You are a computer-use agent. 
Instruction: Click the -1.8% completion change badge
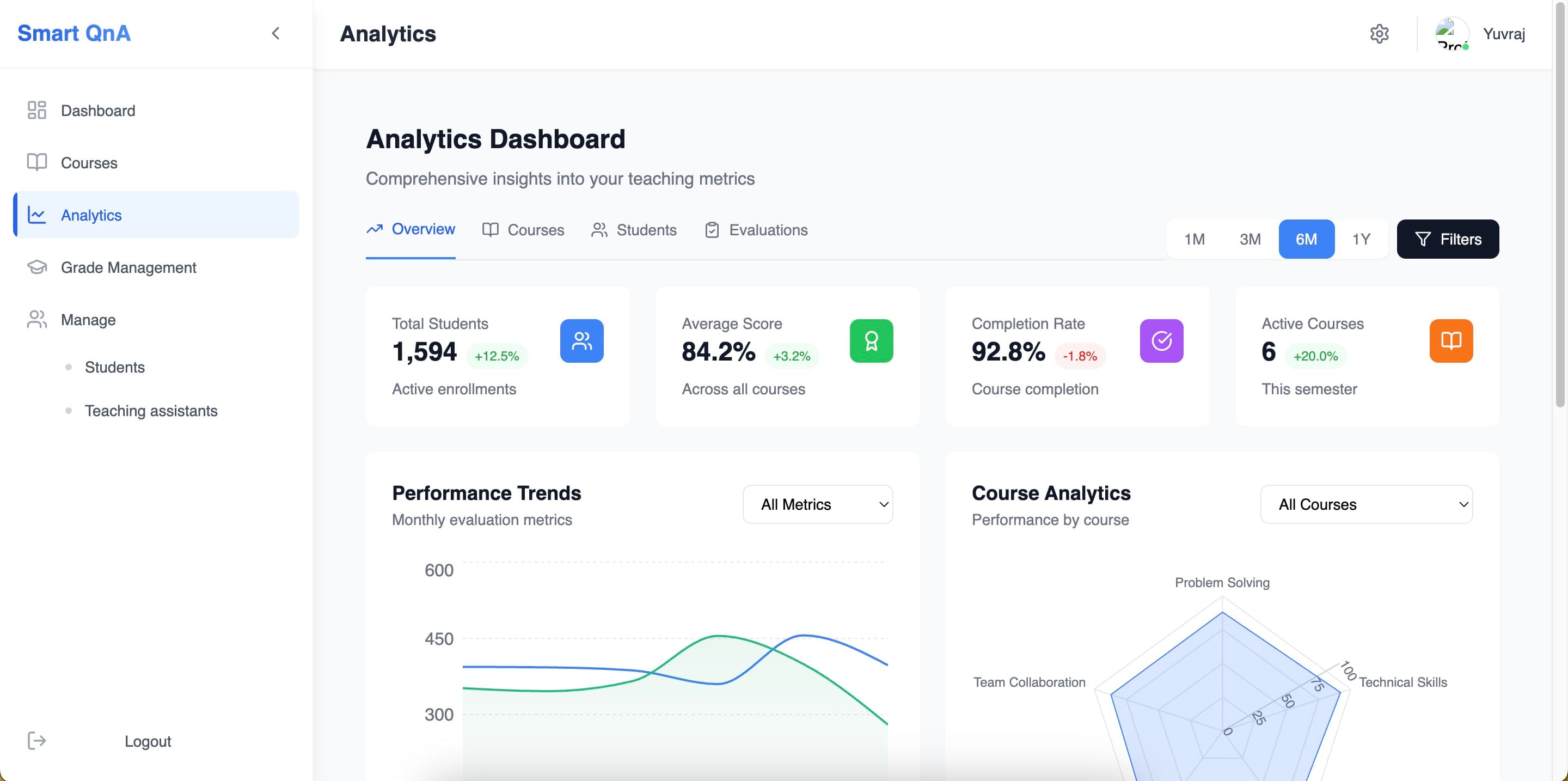[1080, 356]
